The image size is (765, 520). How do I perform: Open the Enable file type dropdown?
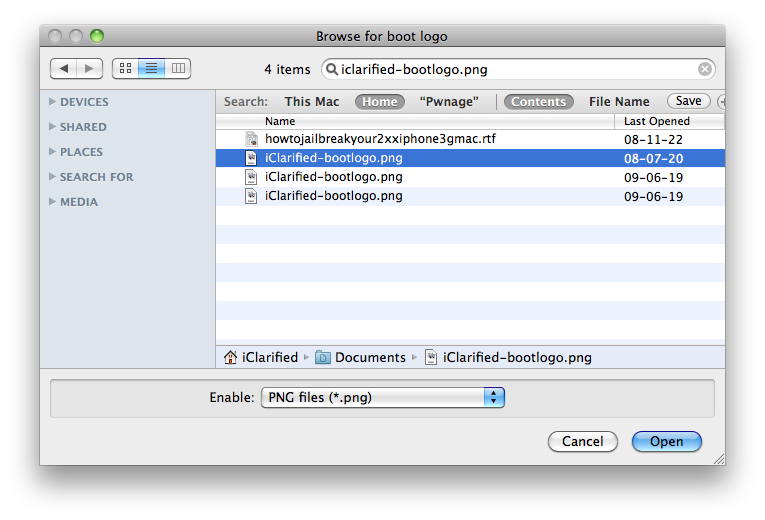[x=383, y=398]
